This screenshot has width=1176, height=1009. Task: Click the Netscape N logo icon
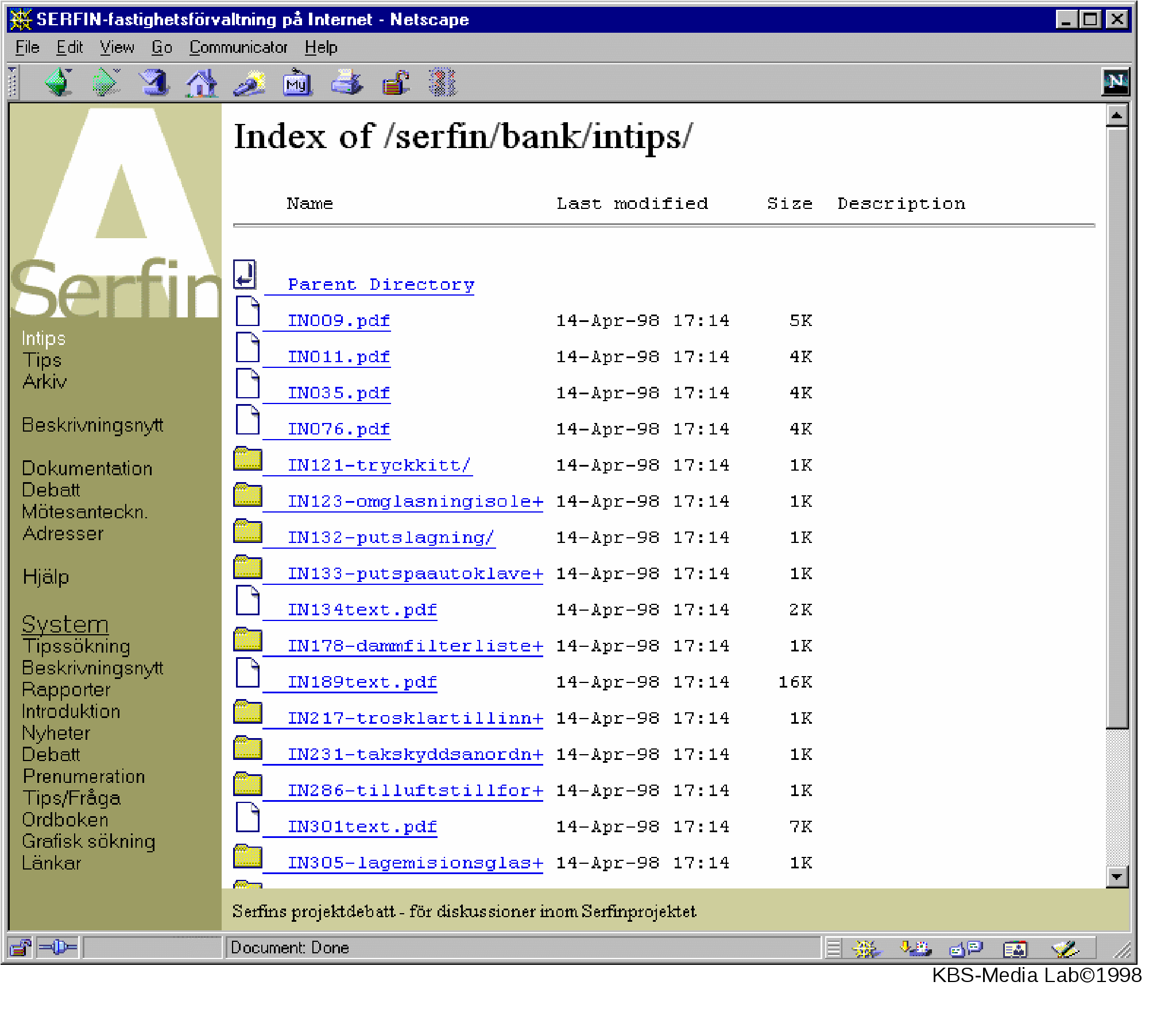click(1116, 82)
